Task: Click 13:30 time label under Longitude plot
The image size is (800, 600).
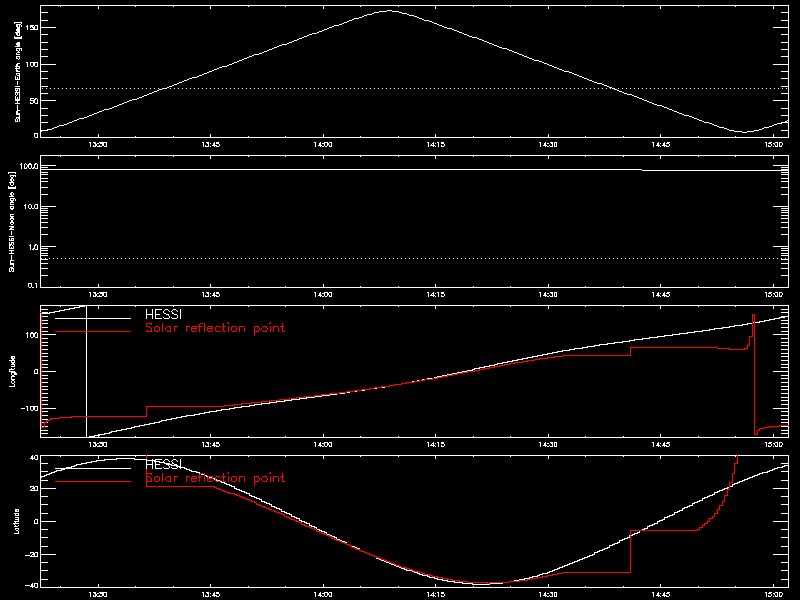Action: click(97, 444)
